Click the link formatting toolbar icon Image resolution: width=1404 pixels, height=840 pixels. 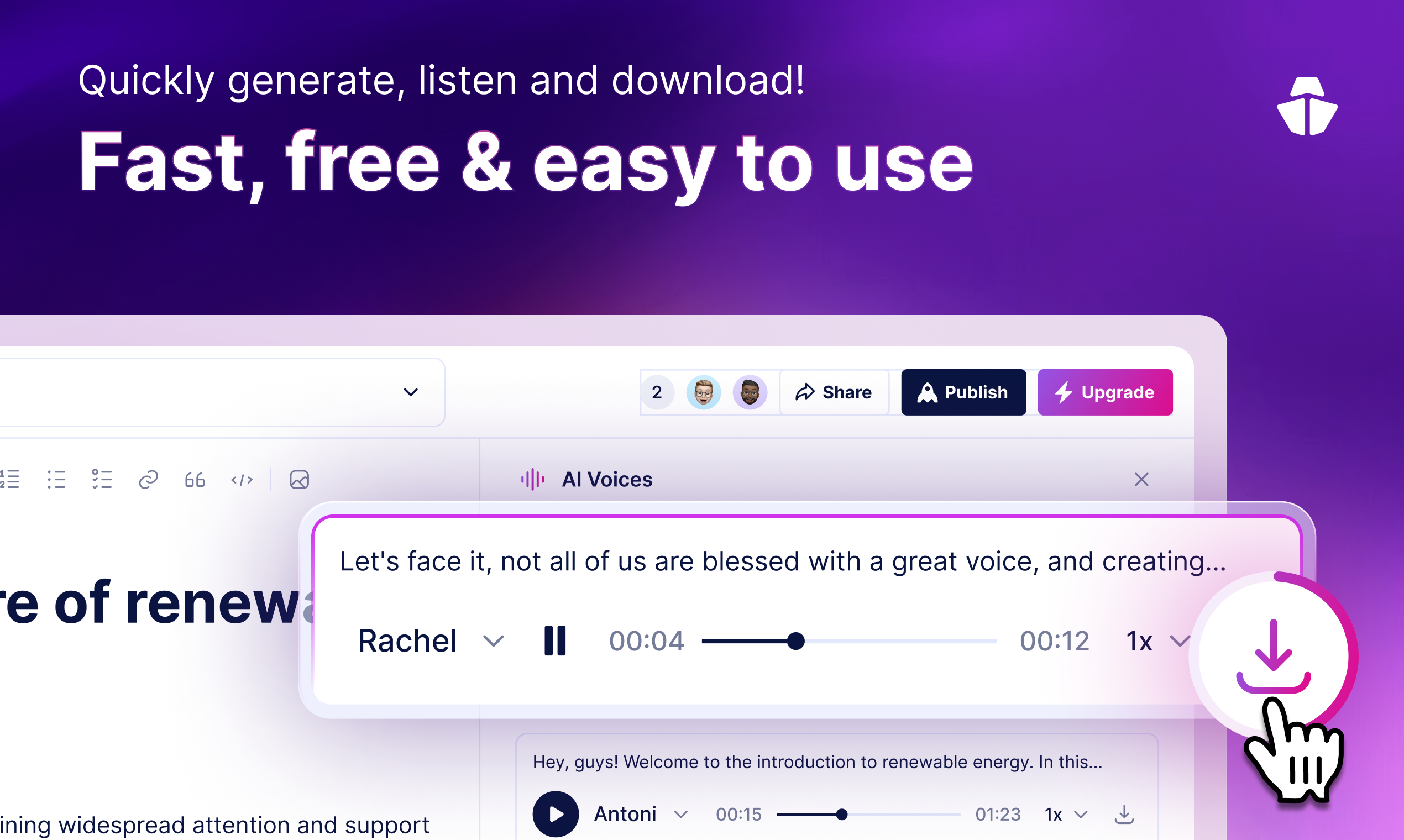point(148,479)
